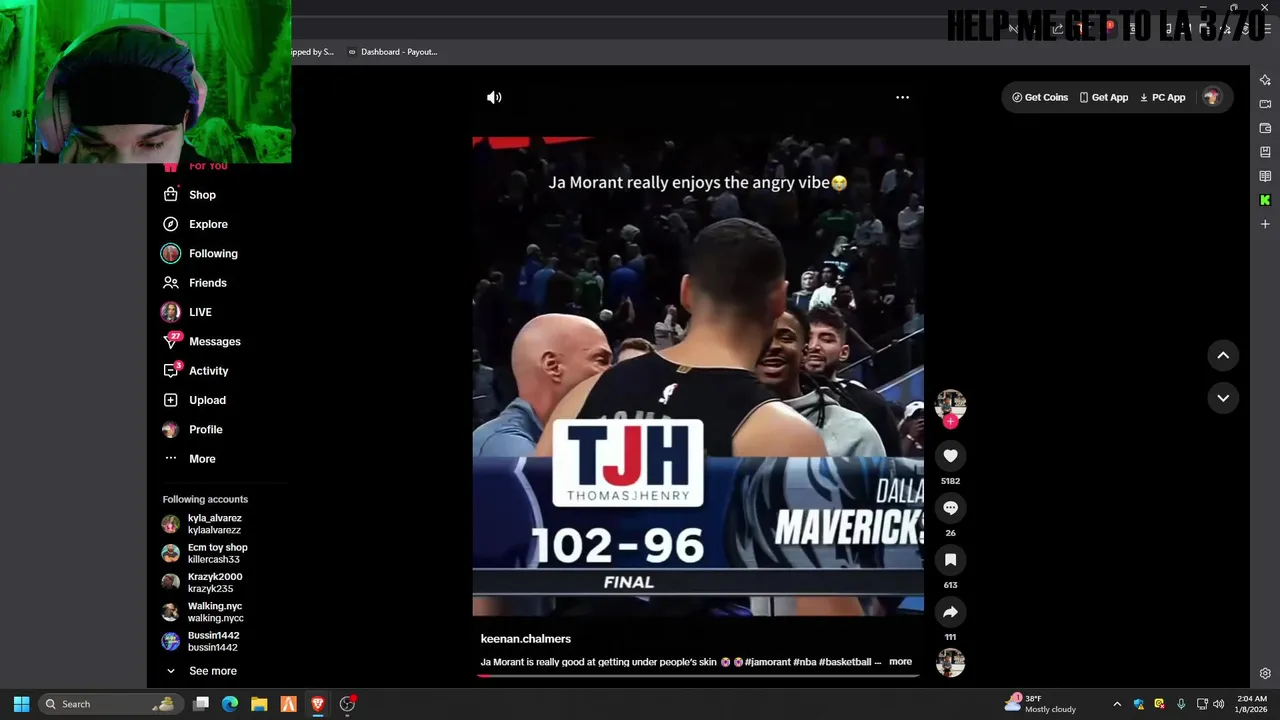Follow creator via the plus badge

[x=950, y=421]
